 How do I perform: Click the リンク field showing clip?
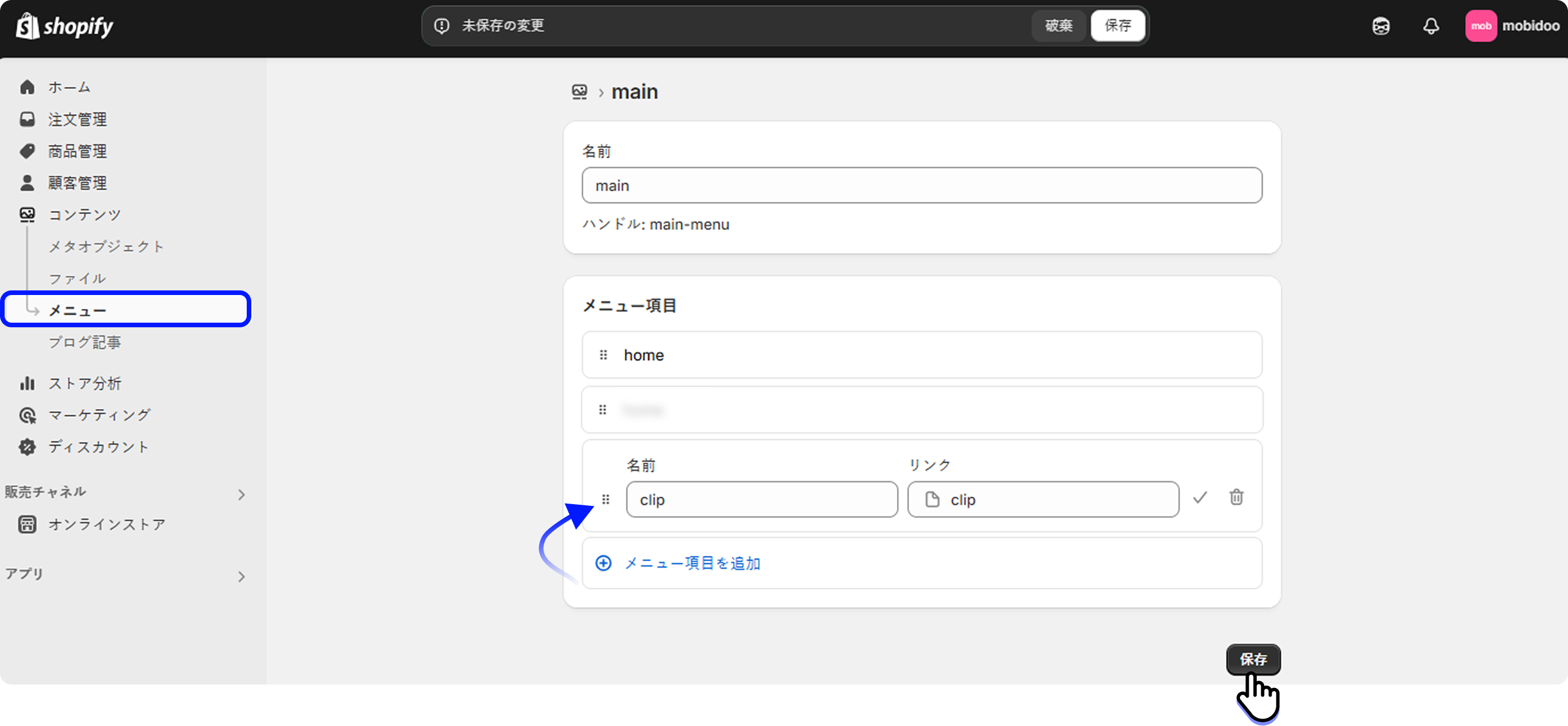[1042, 500]
